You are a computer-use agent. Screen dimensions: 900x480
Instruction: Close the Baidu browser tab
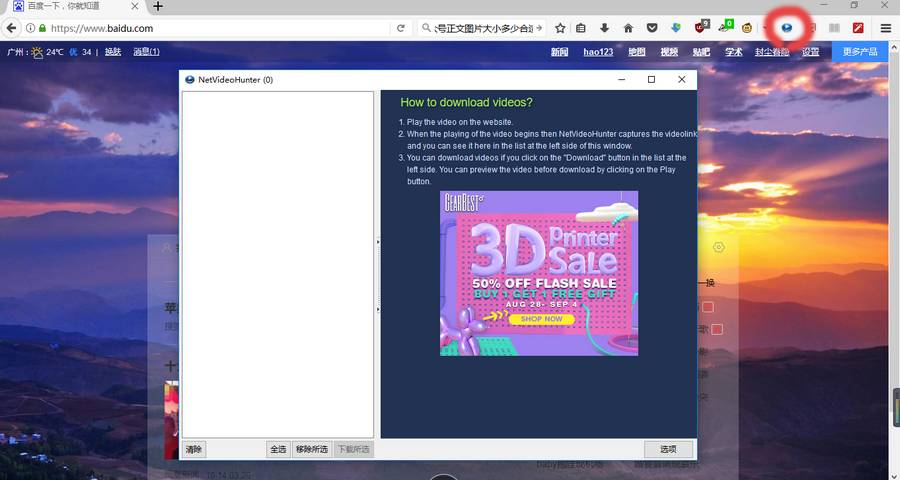click(x=135, y=6)
